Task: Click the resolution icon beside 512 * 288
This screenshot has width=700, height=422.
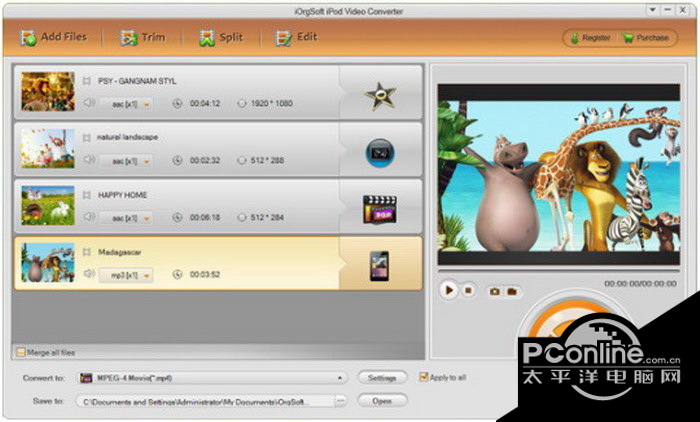Action: click(x=242, y=160)
